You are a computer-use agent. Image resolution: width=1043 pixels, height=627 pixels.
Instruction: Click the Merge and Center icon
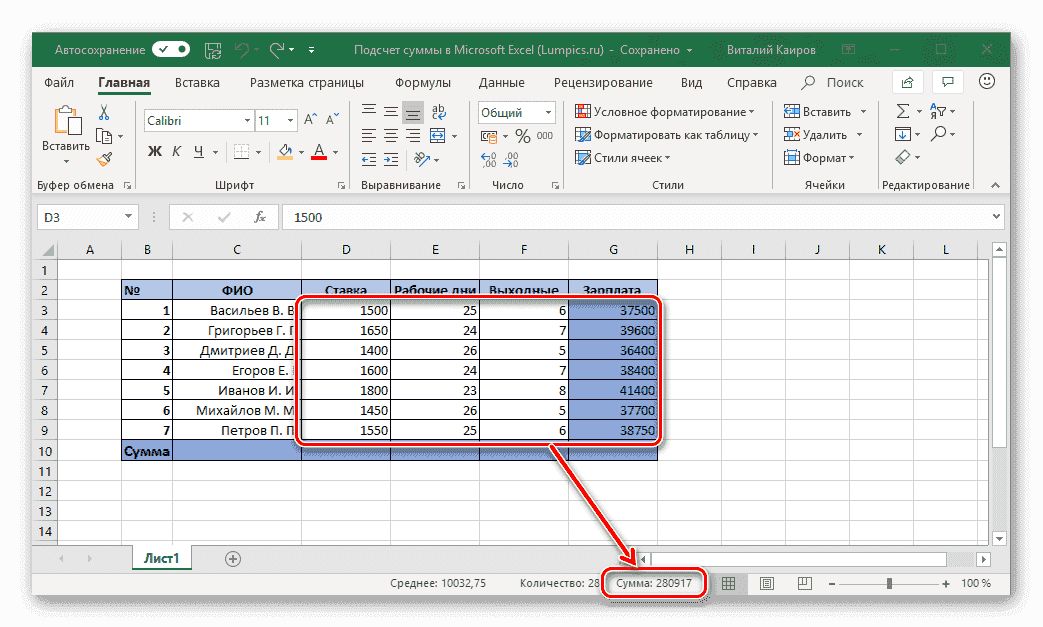point(437,134)
